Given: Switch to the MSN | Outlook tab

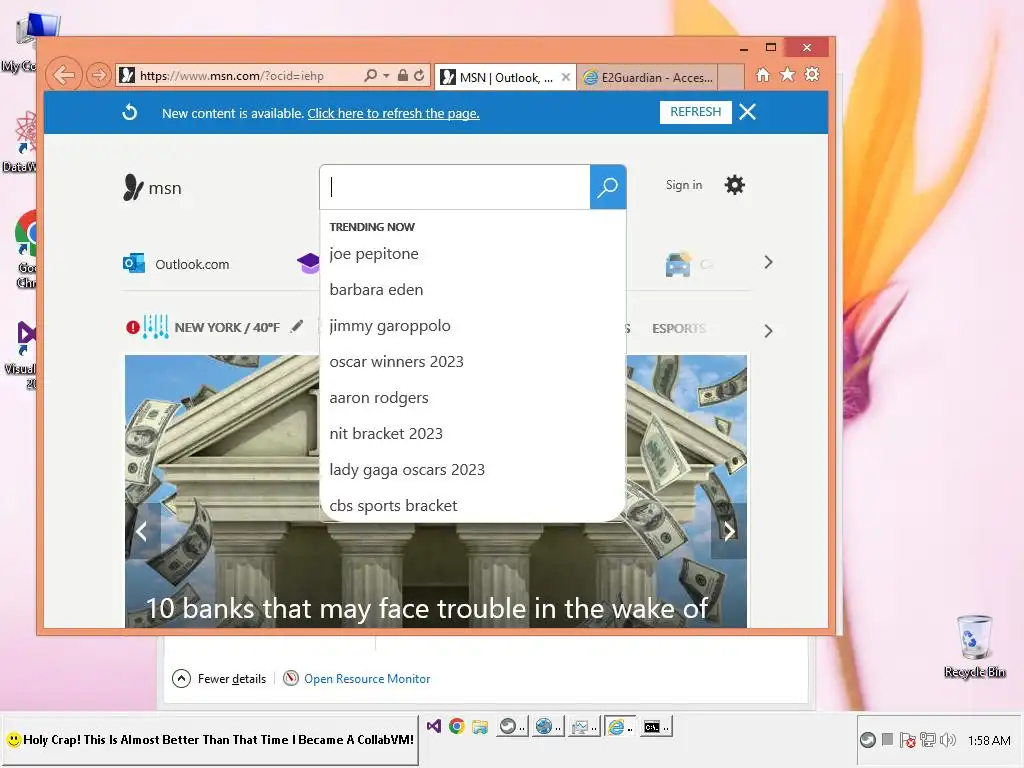Looking at the screenshot, I should (498, 78).
